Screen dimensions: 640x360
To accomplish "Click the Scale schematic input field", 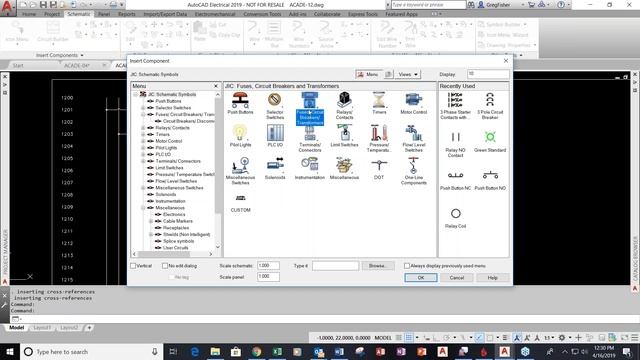I will [x=268, y=266].
